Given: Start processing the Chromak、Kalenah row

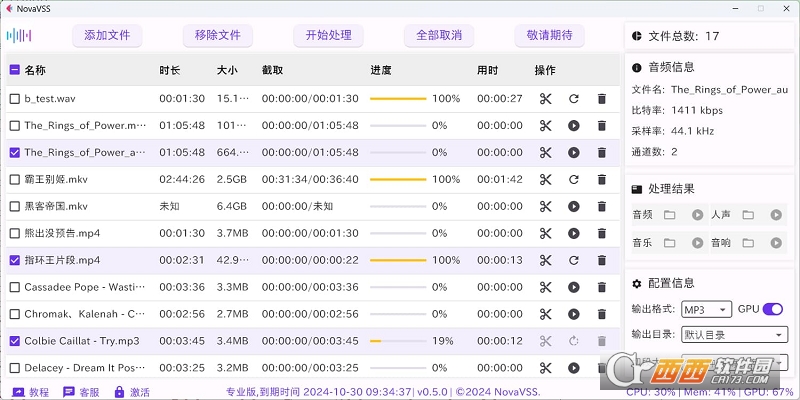Looking at the screenshot, I should click(574, 314).
